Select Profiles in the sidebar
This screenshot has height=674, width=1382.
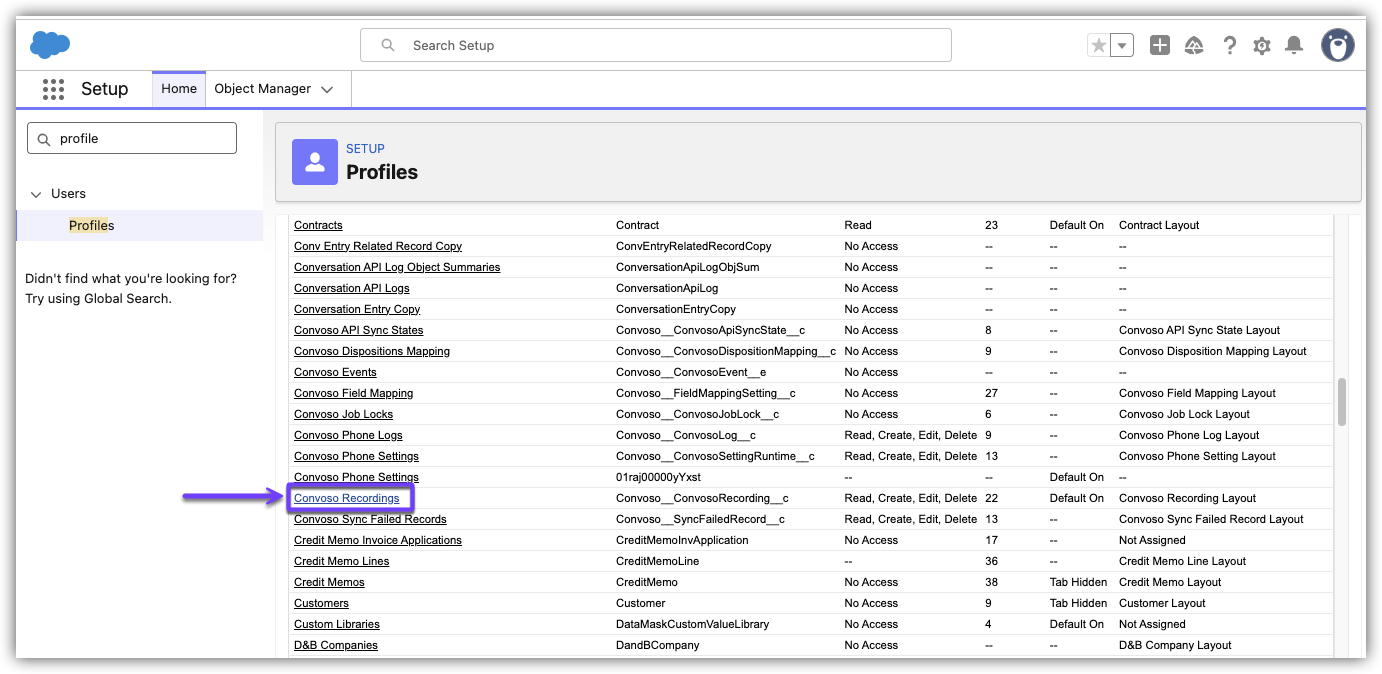(91, 226)
